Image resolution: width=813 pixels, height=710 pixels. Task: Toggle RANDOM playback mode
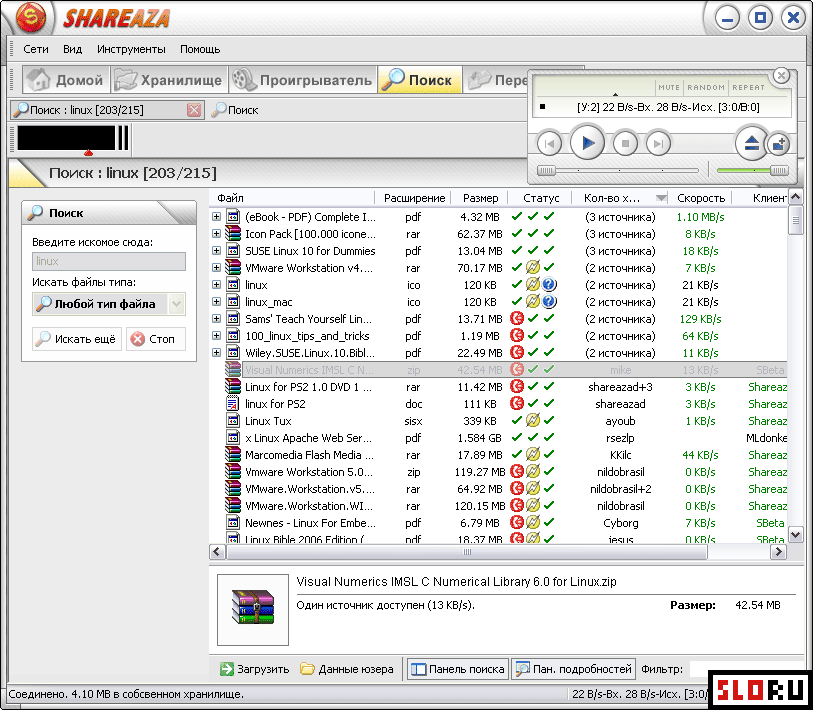point(706,87)
